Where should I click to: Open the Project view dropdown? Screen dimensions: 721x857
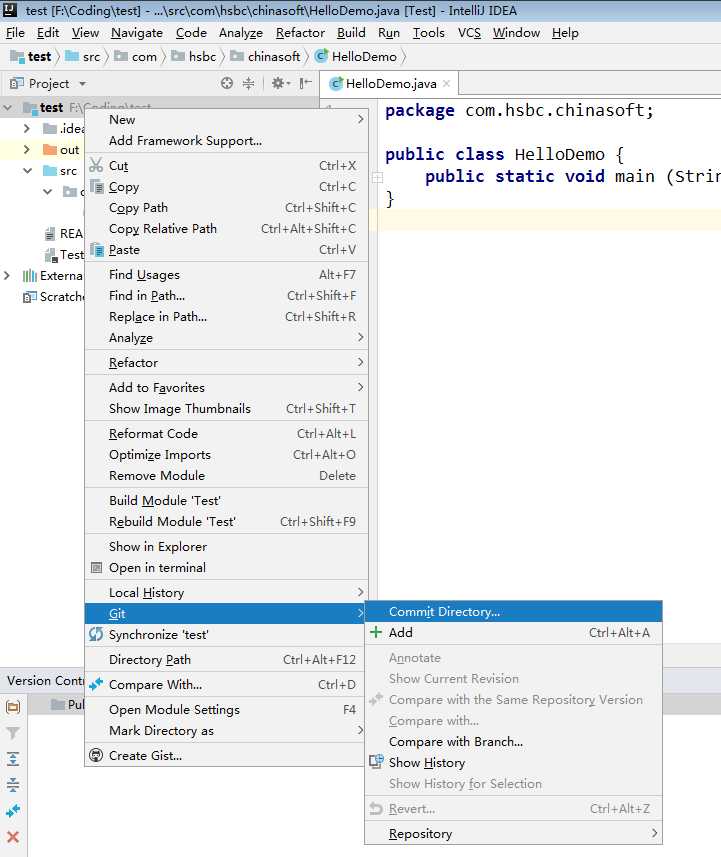(x=83, y=84)
